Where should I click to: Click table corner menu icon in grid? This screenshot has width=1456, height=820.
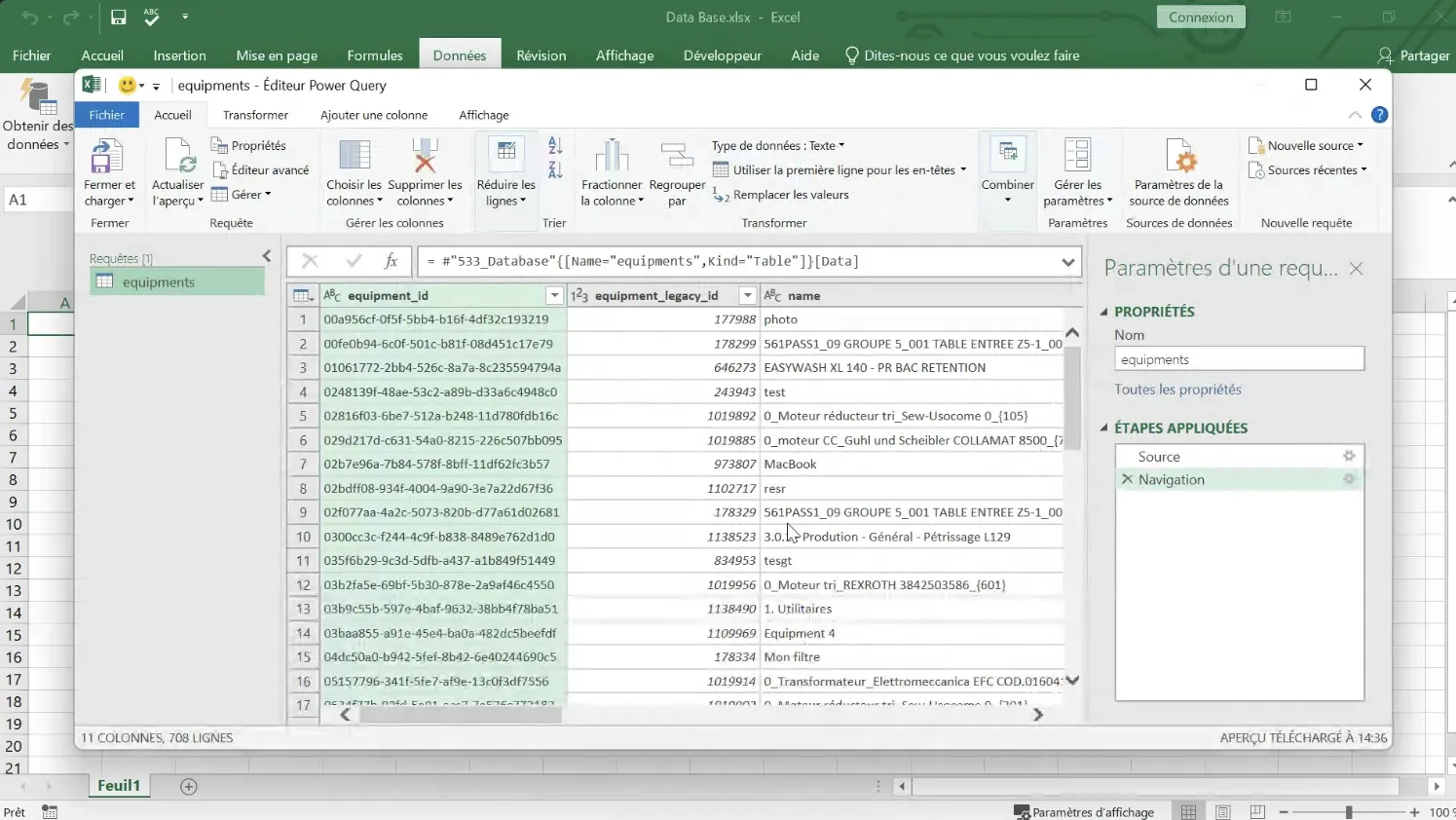click(x=303, y=295)
